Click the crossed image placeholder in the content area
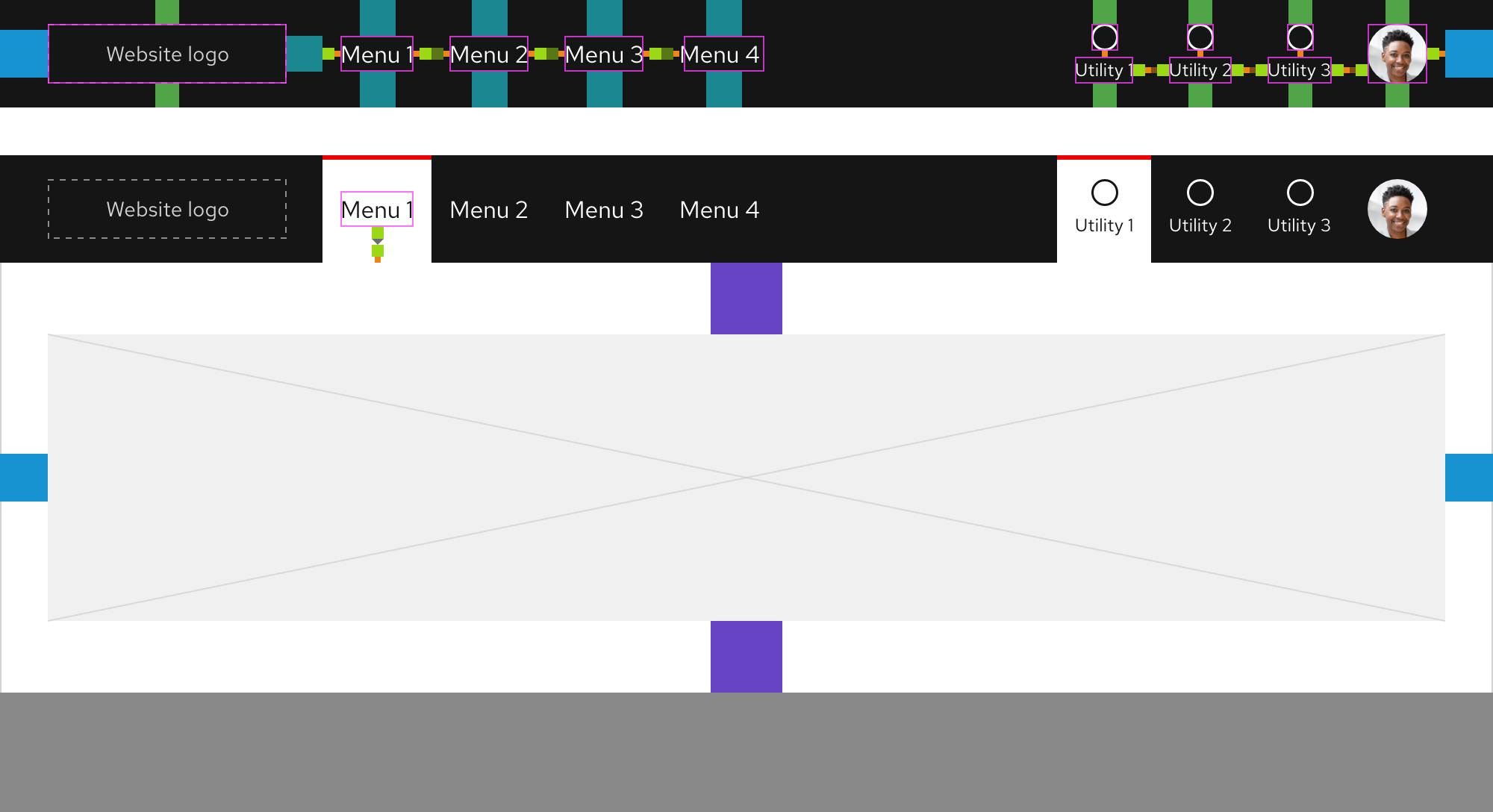 click(745, 476)
